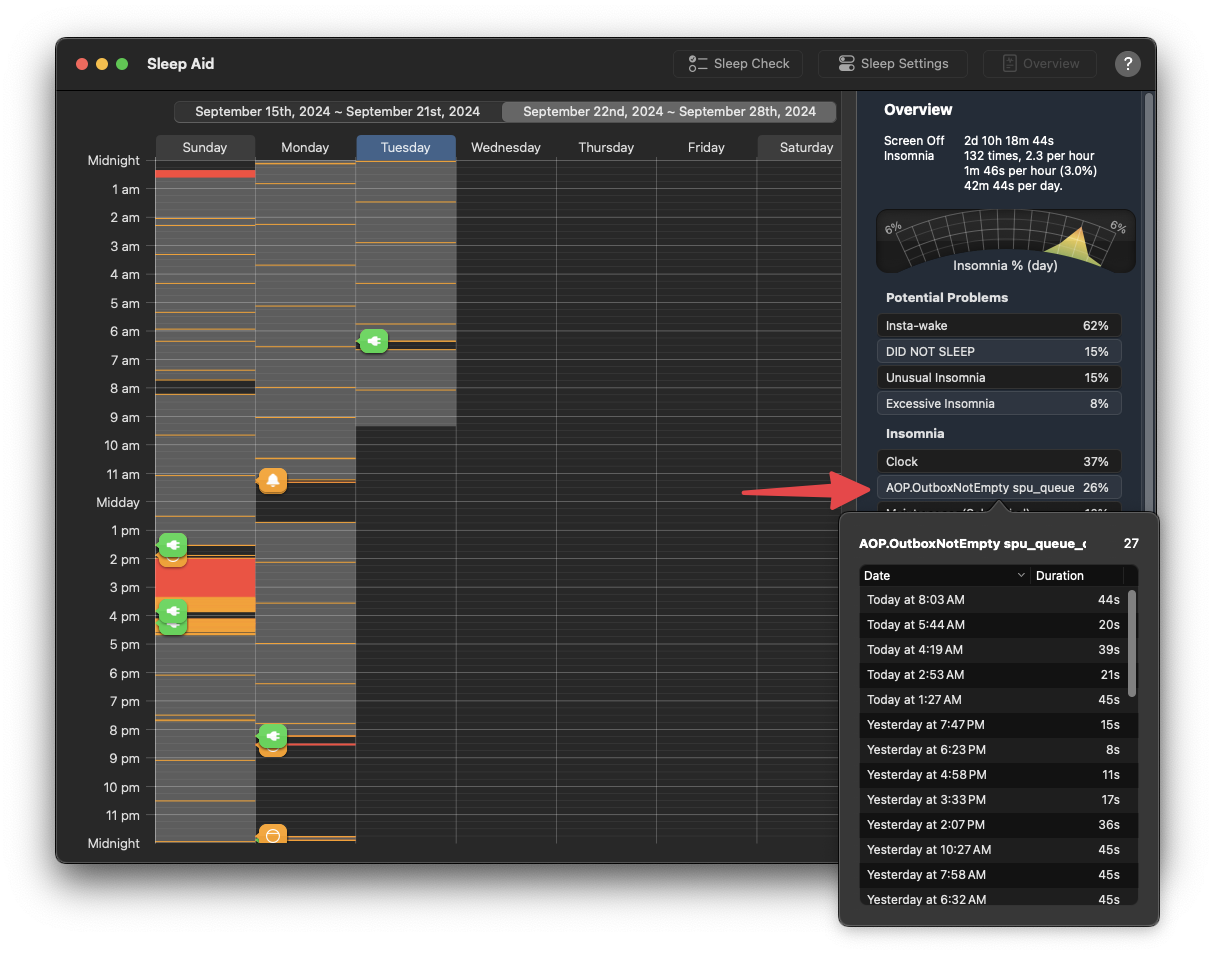Select the Yesterday at 7:47 PM entry
This screenshot has width=1212, height=966.
point(992,725)
